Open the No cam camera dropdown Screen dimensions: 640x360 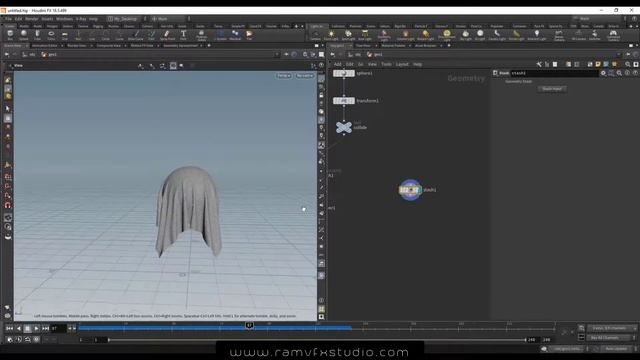click(x=304, y=76)
